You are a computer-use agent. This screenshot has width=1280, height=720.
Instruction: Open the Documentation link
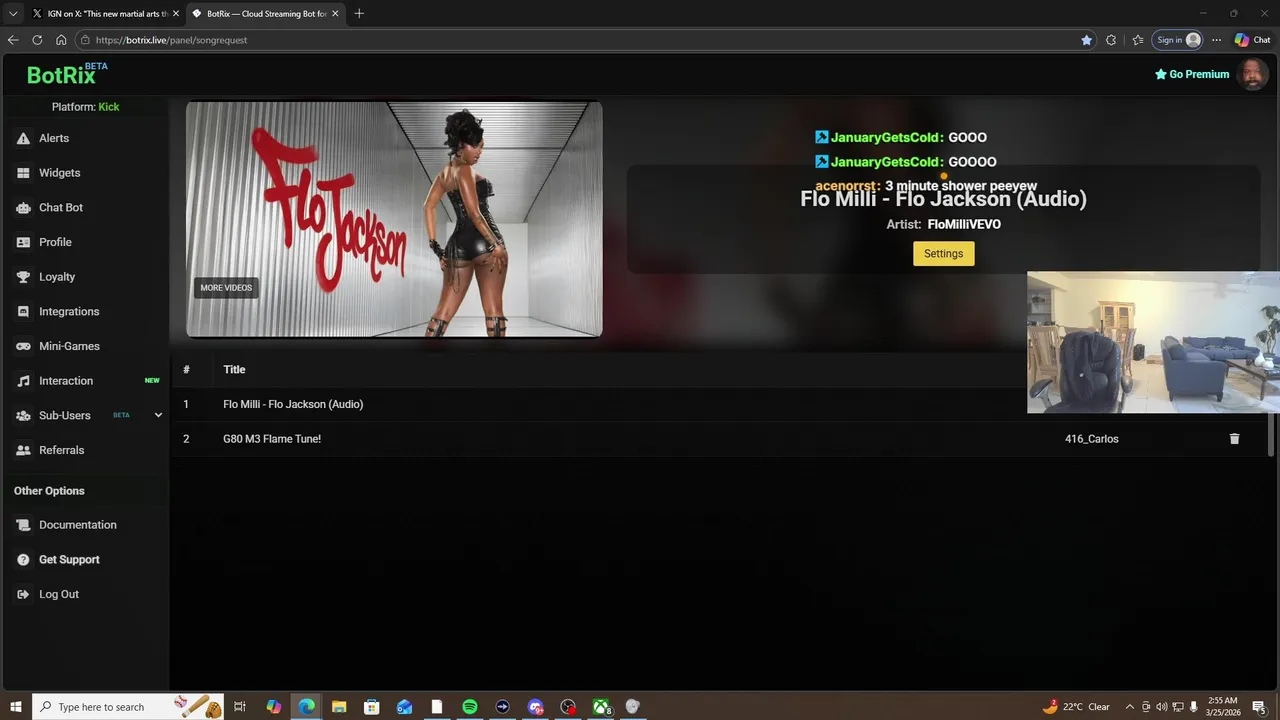78,525
